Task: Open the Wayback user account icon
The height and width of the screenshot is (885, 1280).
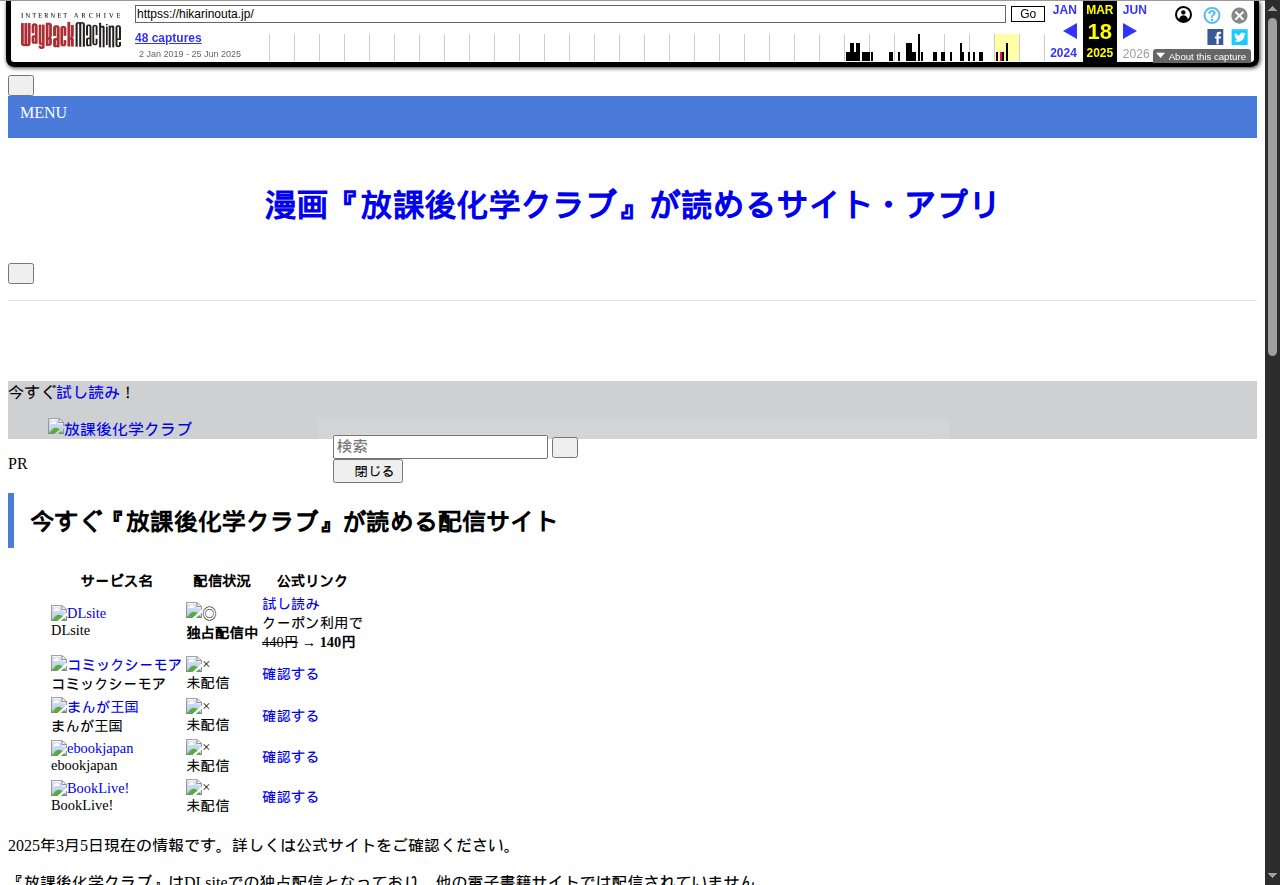Action: 1183,15
